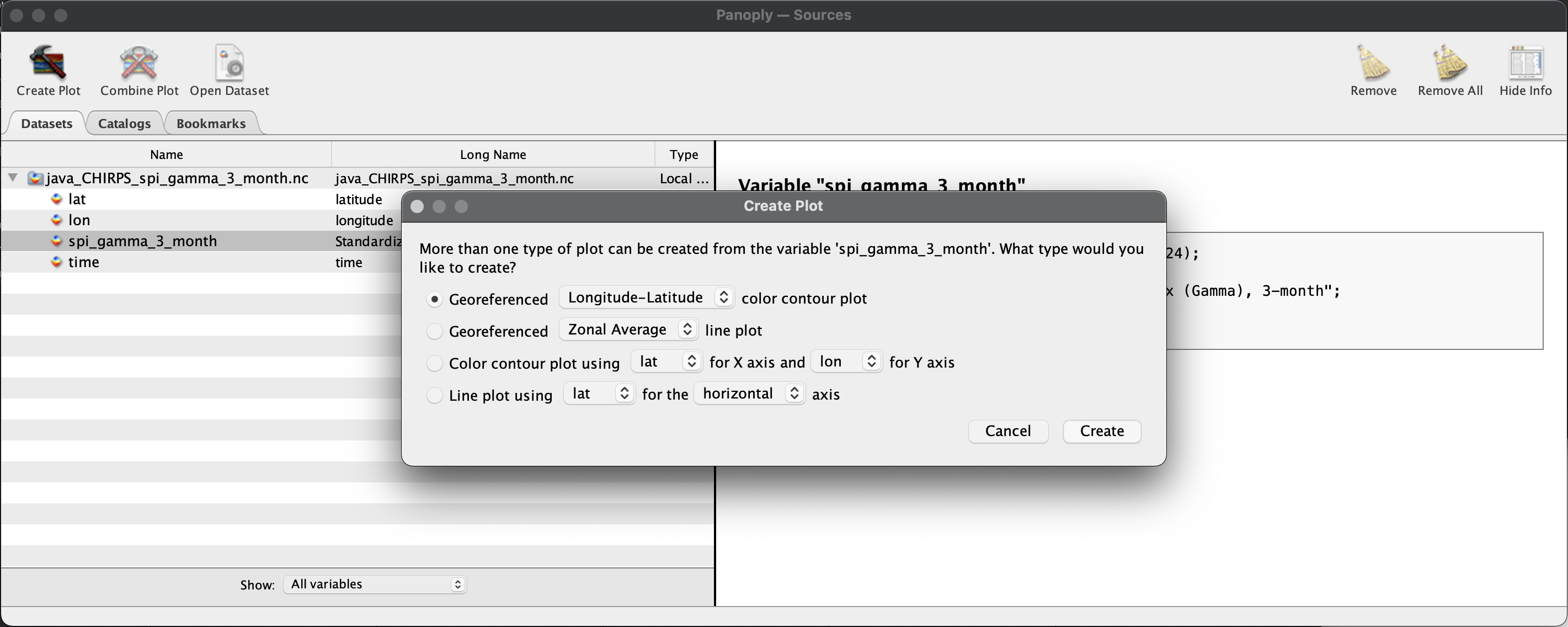Select Line plot using lat for horizontal axis
Screen dimensions: 1568x627
coord(434,394)
